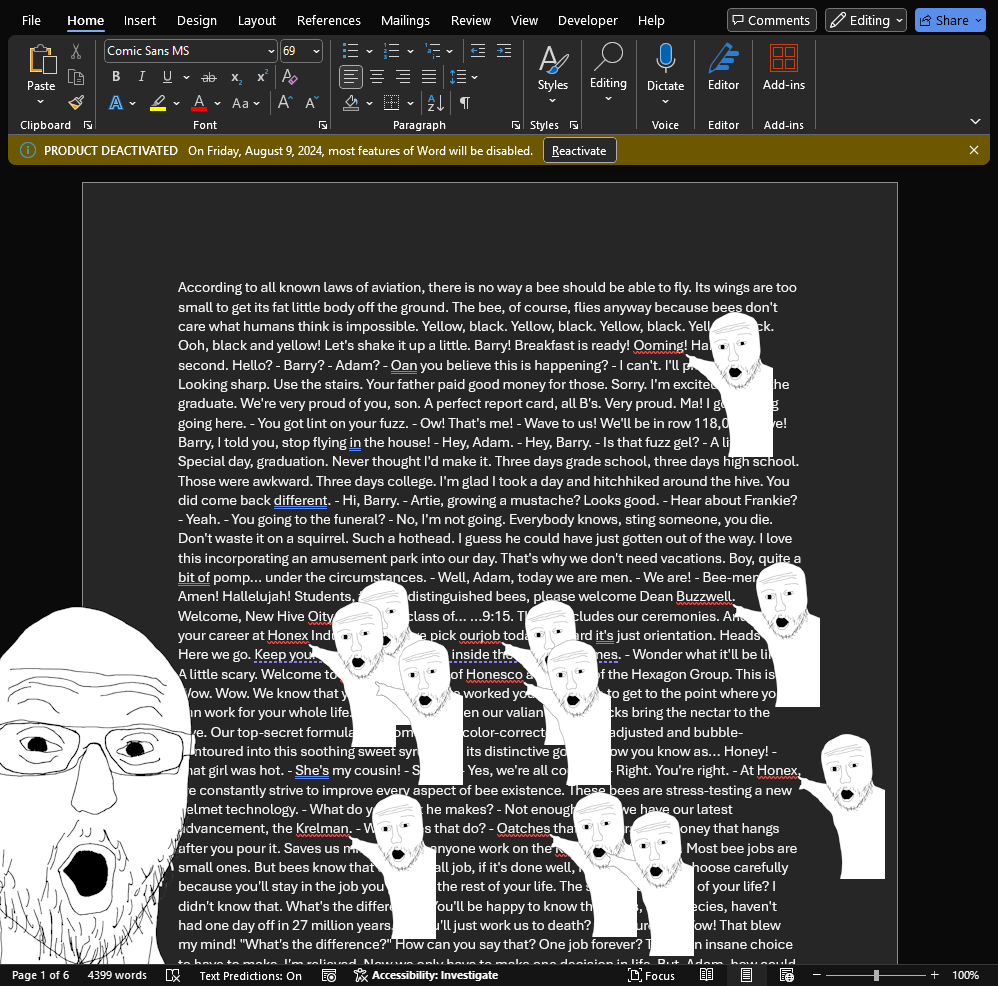Go to the Review tab
Image resolution: width=998 pixels, height=986 pixels.
pos(471,20)
